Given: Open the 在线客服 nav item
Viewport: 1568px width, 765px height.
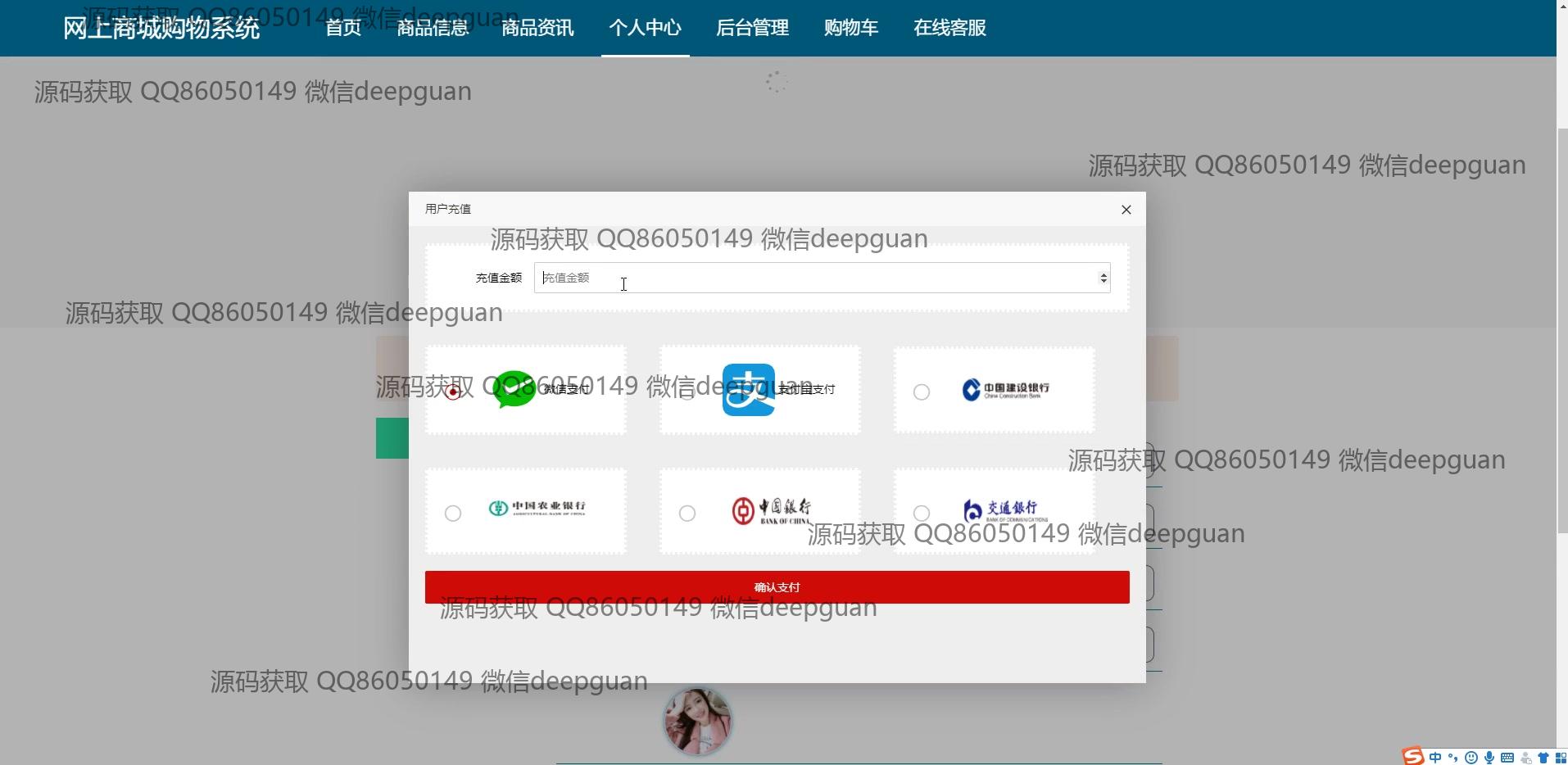Looking at the screenshot, I should (x=949, y=28).
